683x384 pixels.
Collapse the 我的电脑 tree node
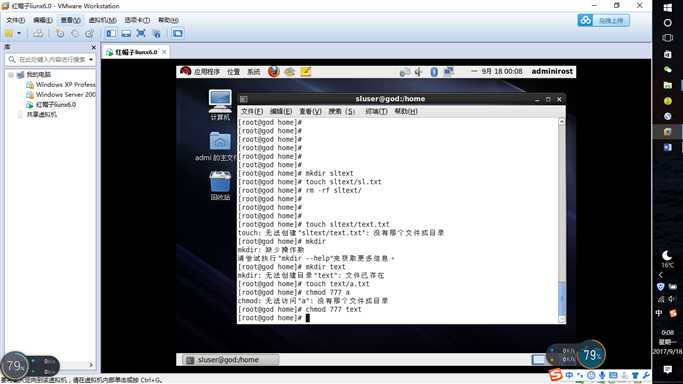[11, 75]
